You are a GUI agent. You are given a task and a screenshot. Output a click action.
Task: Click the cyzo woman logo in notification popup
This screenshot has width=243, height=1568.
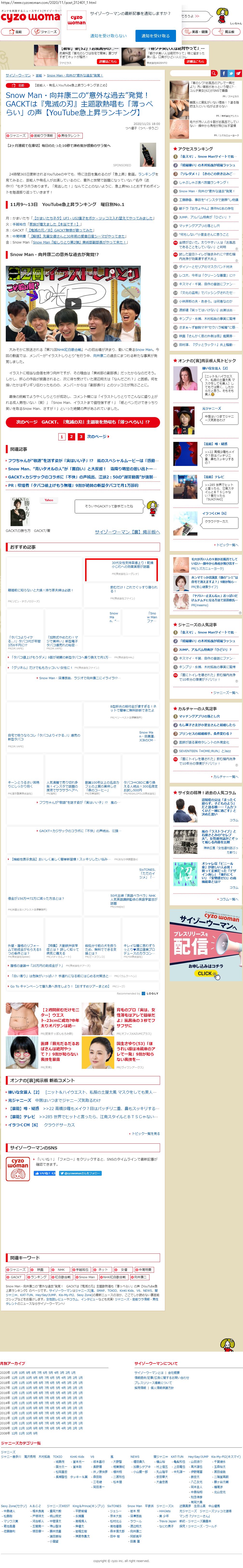click(x=76, y=20)
